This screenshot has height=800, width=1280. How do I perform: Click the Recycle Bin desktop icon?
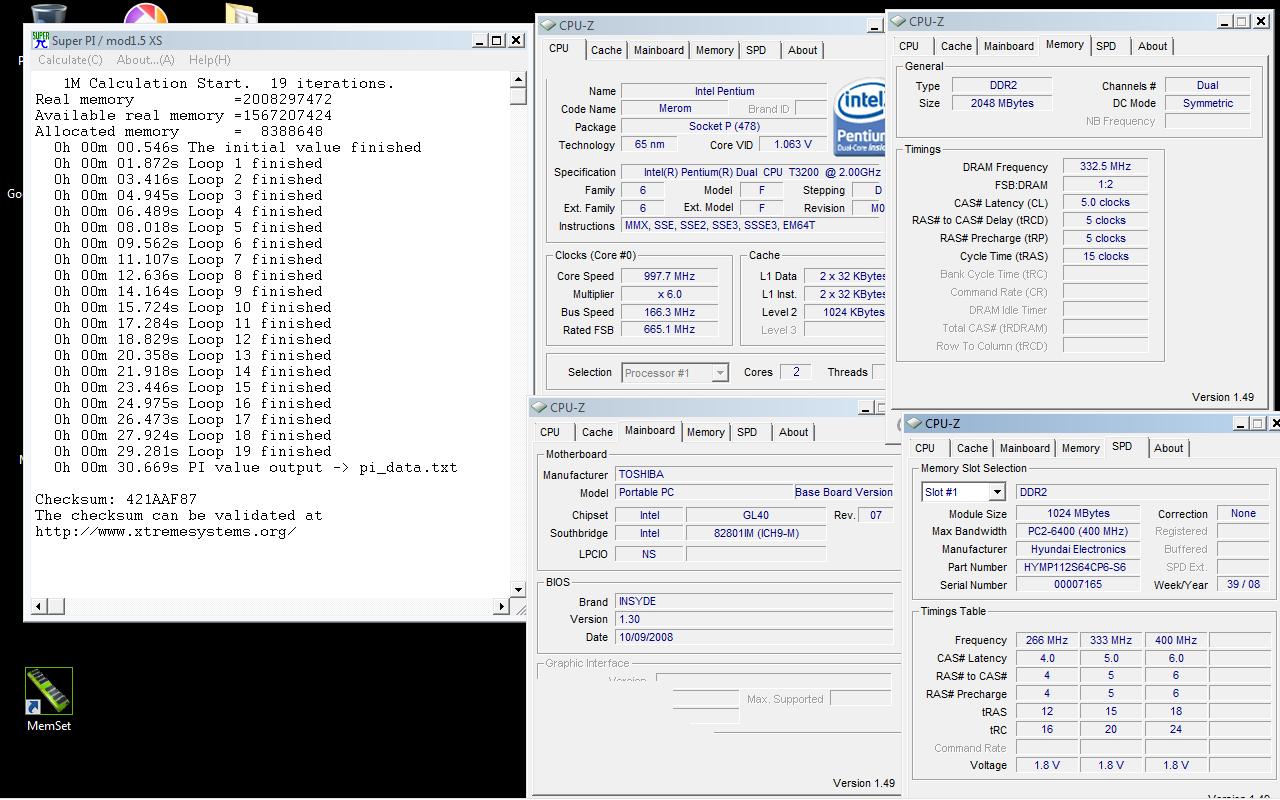coord(48,12)
